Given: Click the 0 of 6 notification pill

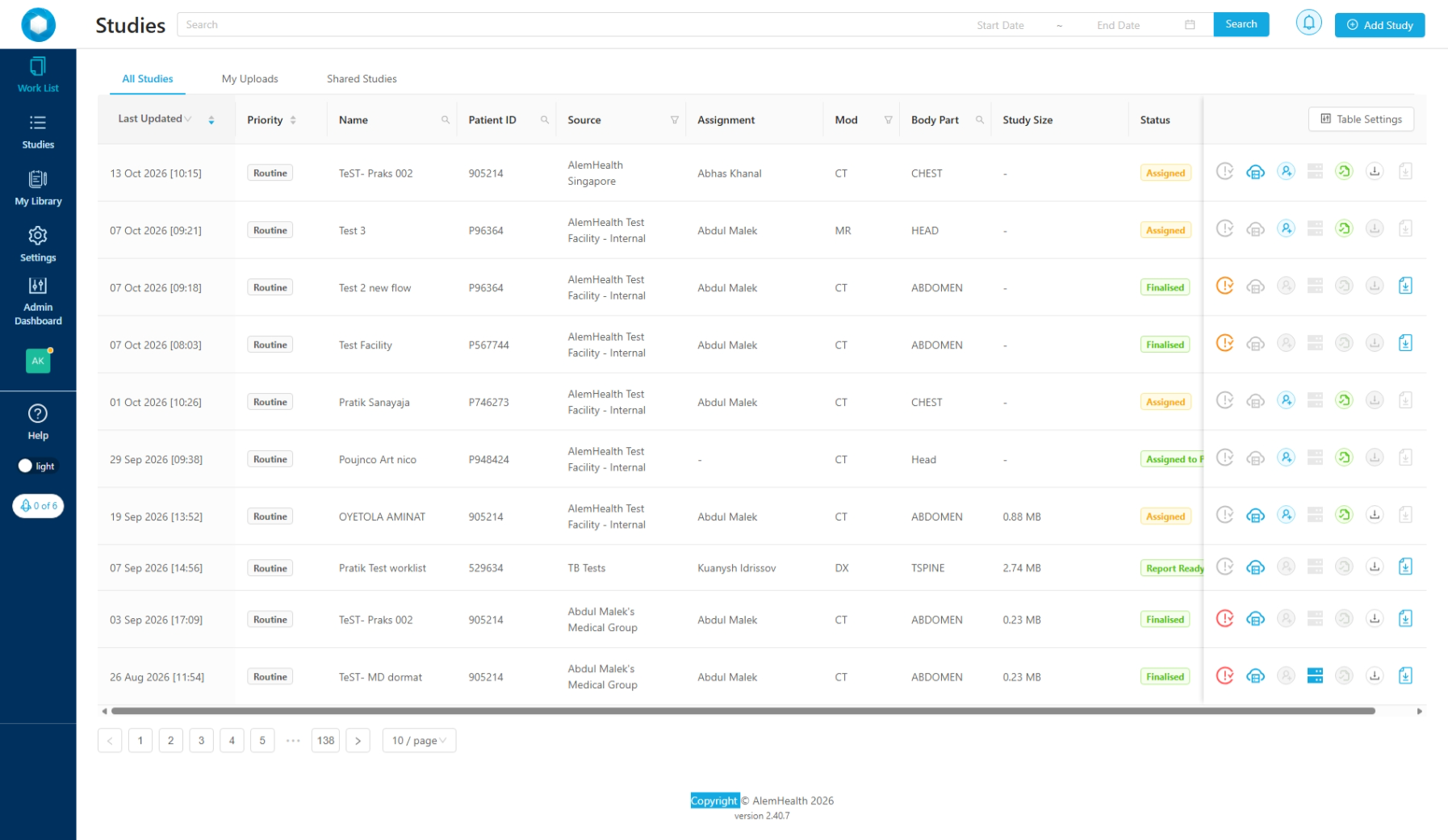Looking at the screenshot, I should point(38,506).
